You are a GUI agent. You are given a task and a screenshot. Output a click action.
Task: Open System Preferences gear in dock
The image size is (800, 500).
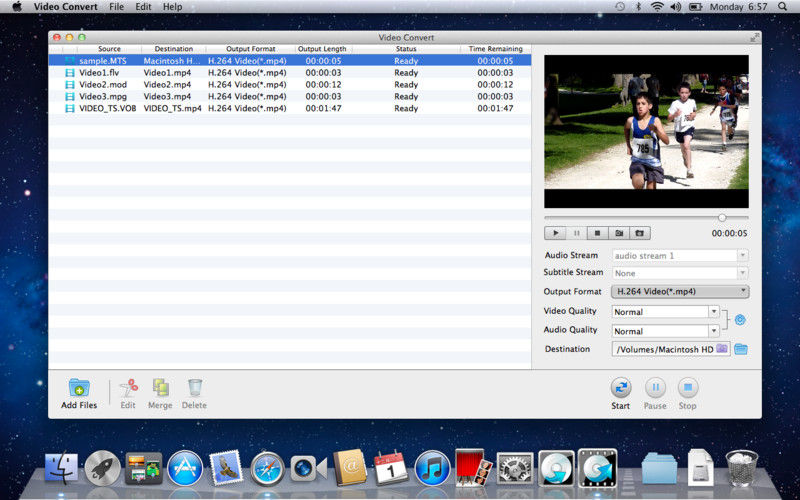pyautogui.click(x=515, y=468)
